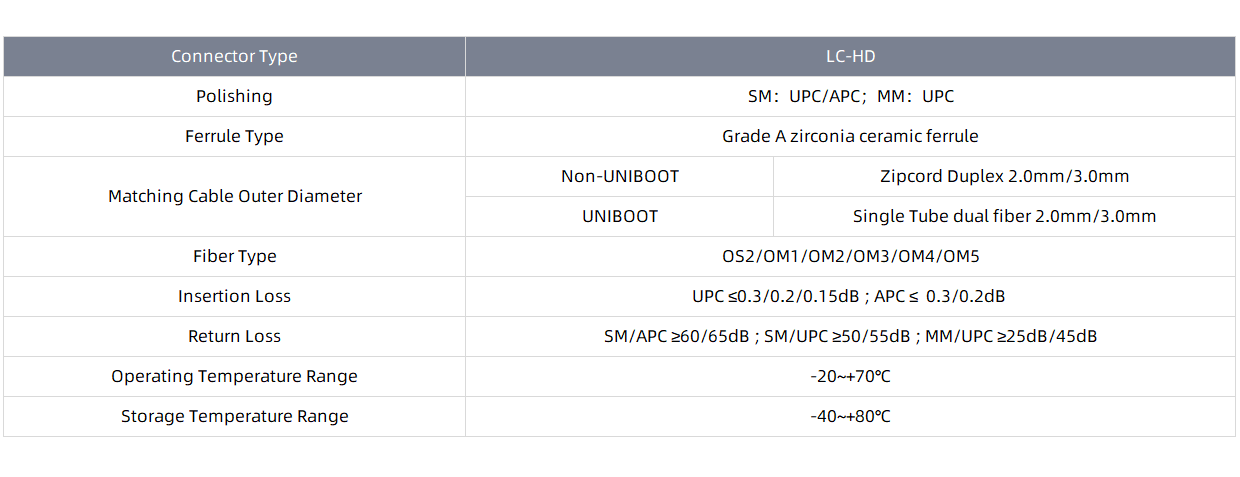The width and height of the screenshot is (1240, 477).
Task: Click the -40~+80℃ storage temperature value
Action: [850, 416]
